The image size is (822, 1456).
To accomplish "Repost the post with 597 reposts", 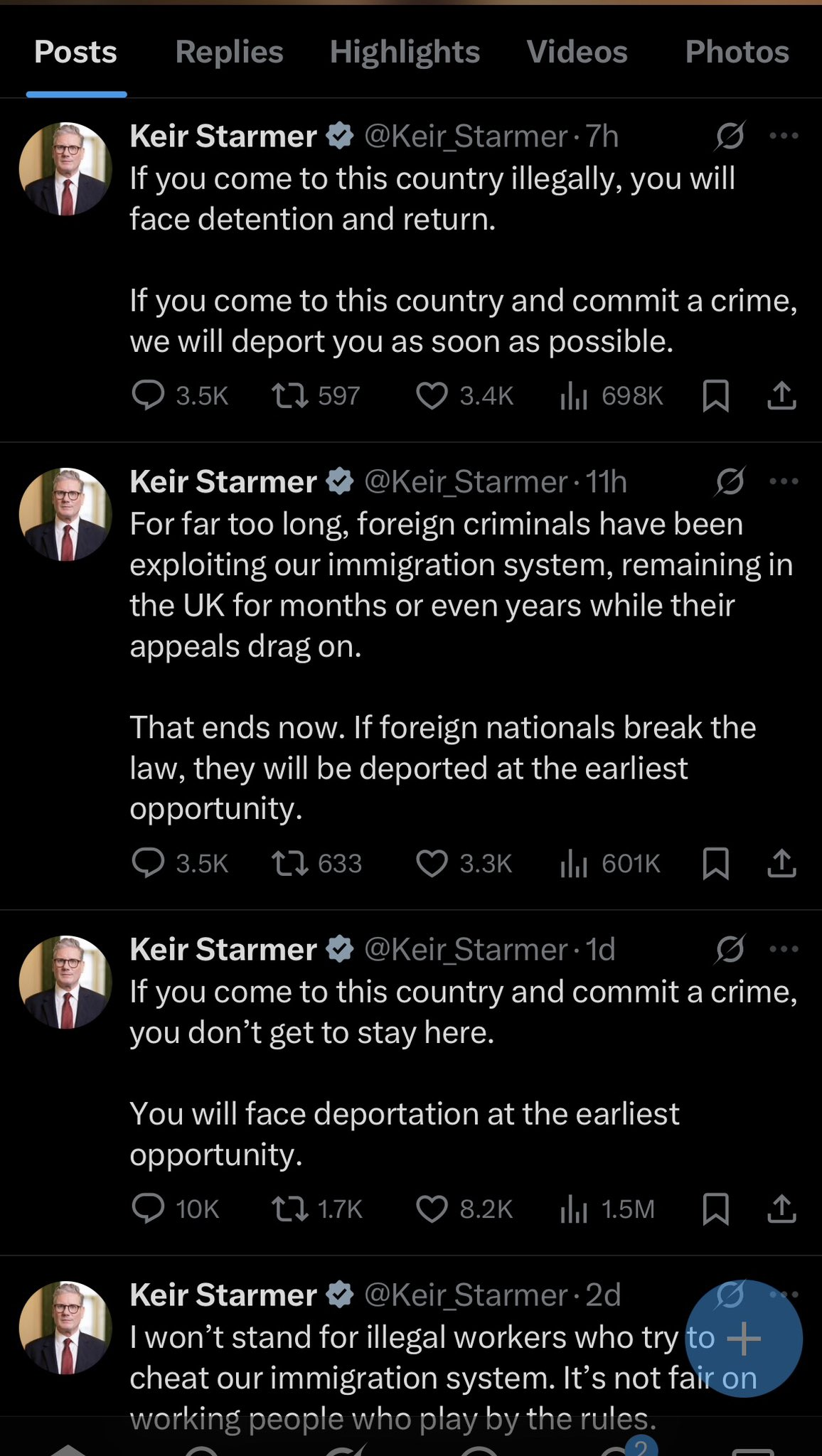I will tap(290, 396).
